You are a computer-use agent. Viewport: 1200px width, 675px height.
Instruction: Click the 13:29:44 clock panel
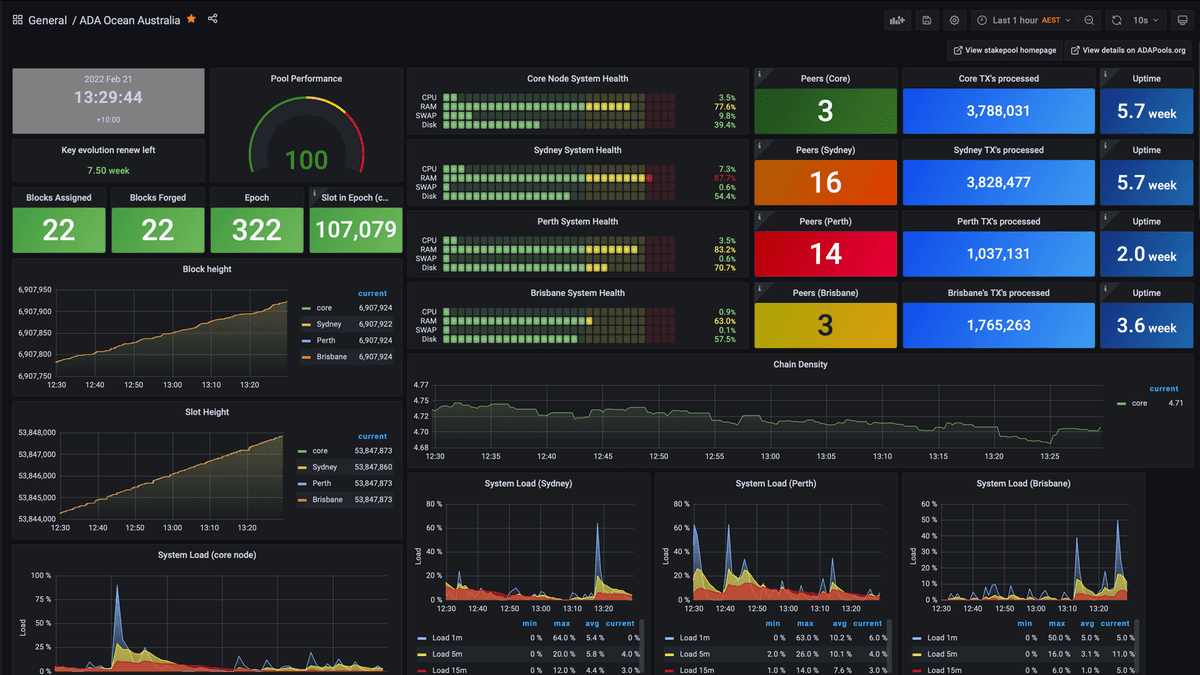[108, 101]
